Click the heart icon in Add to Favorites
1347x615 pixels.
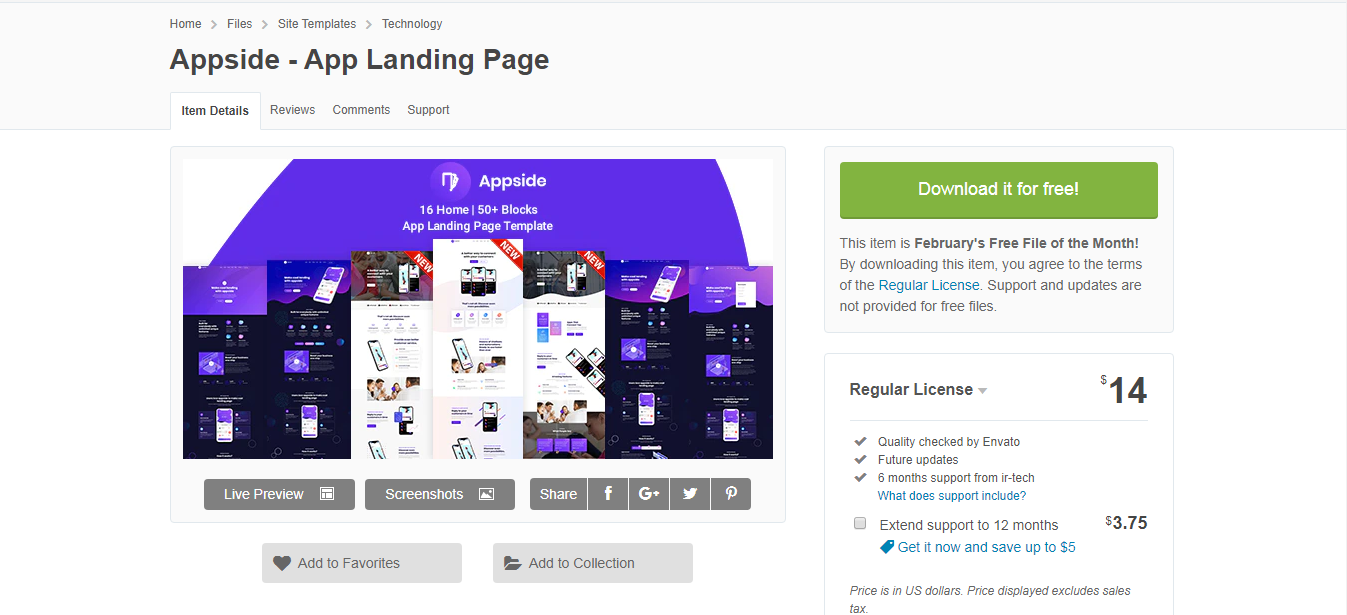(282, 563)
